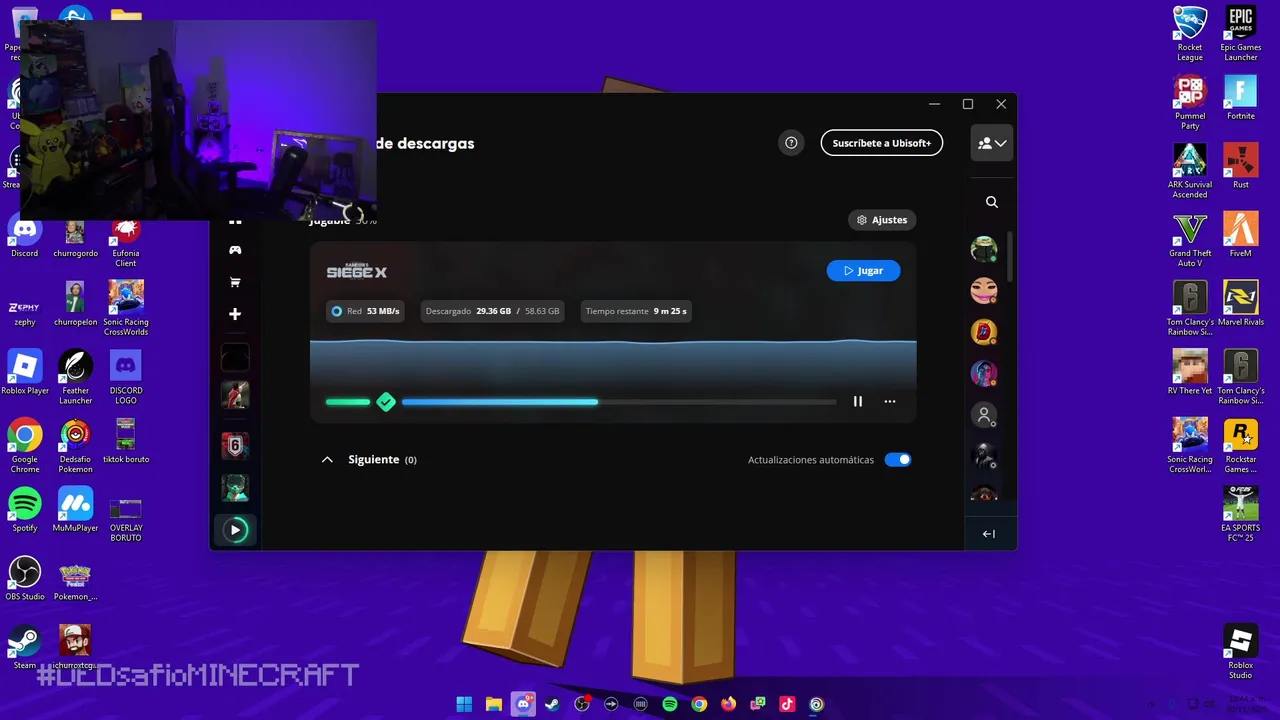
Task: Open OBS Studio desktop shortcut
Action: point(25,578)
